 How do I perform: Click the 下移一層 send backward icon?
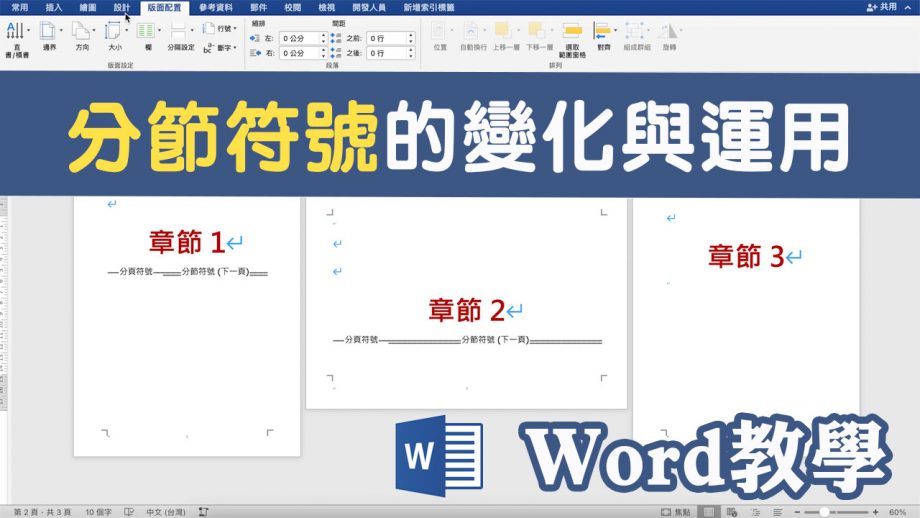pyautogui.click(x=536, y=31)
